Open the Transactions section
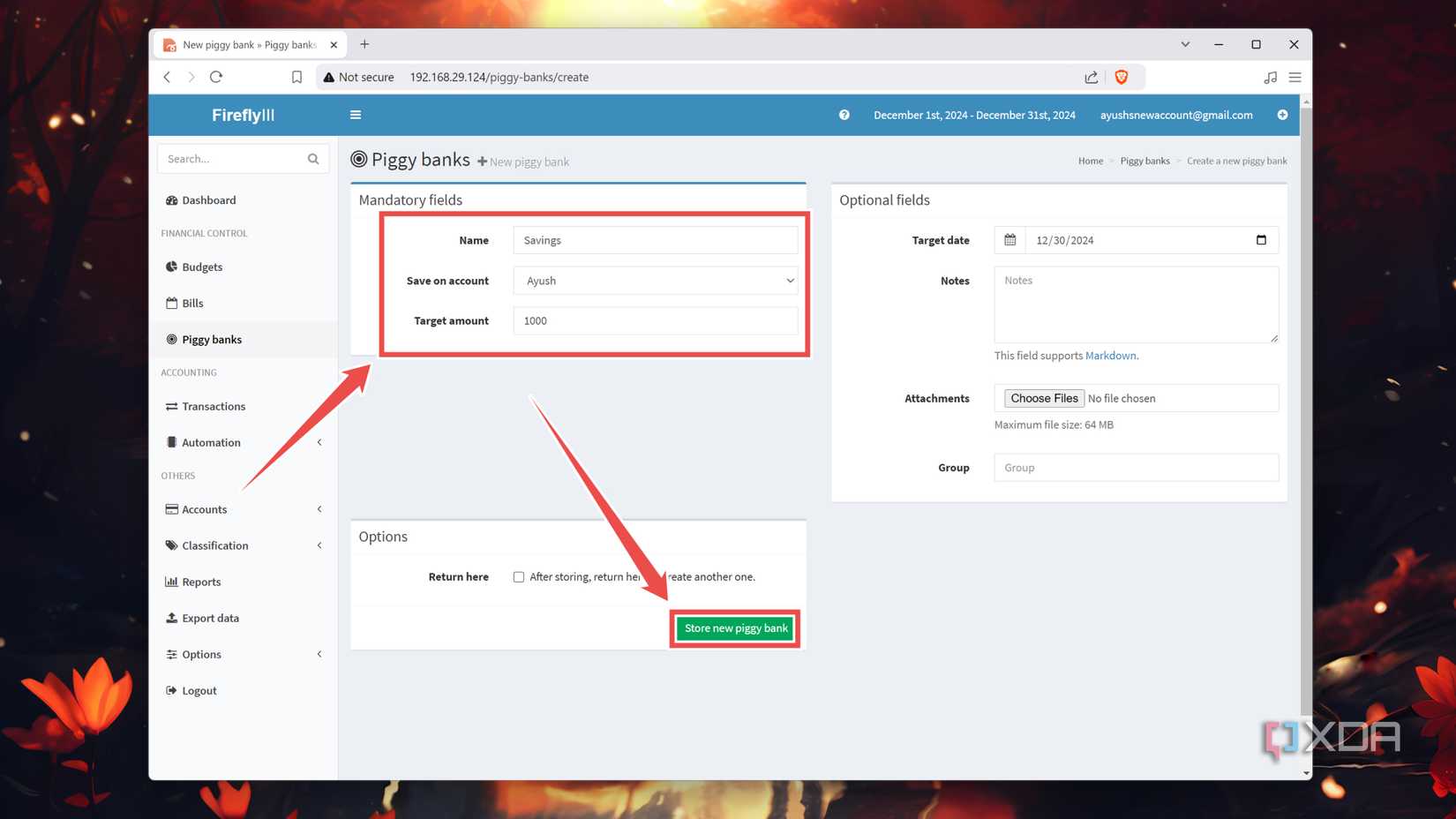Screen dimensions: 1456x819 coord(213,406)
